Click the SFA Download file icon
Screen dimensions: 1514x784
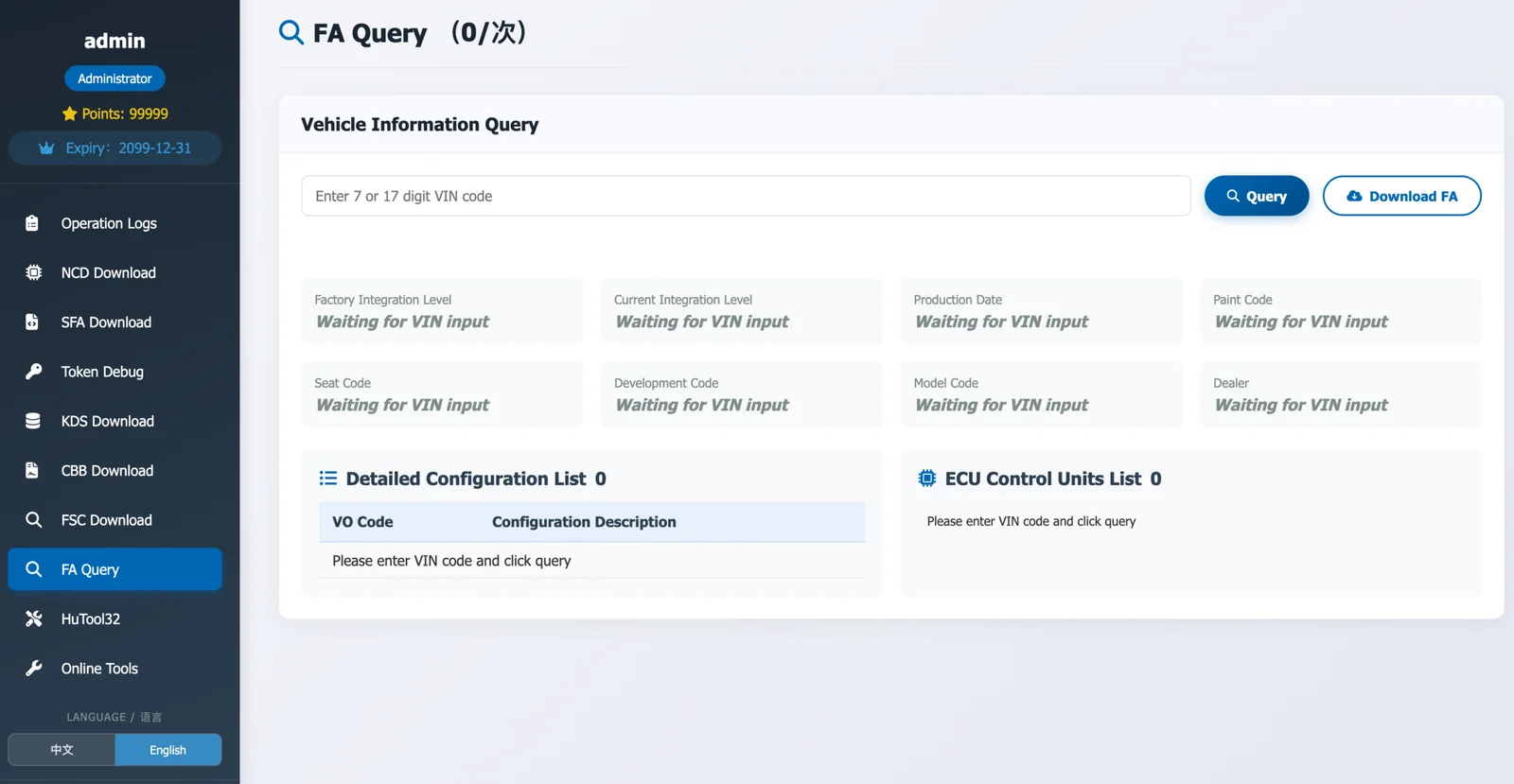[x=32, y=322]
